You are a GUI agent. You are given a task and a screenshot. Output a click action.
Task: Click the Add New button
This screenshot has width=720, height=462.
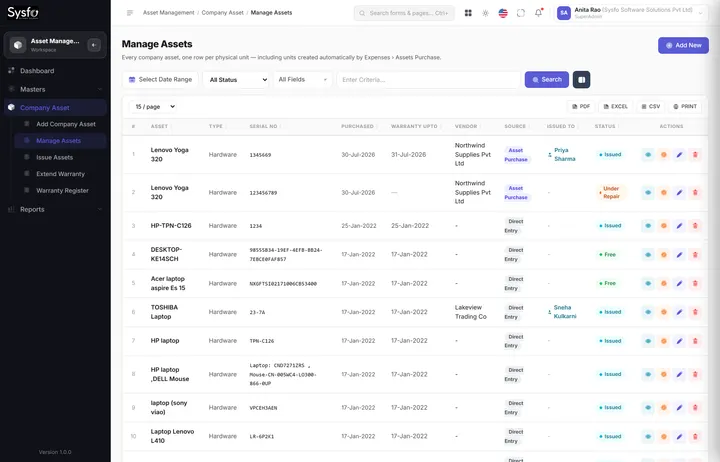683,45
